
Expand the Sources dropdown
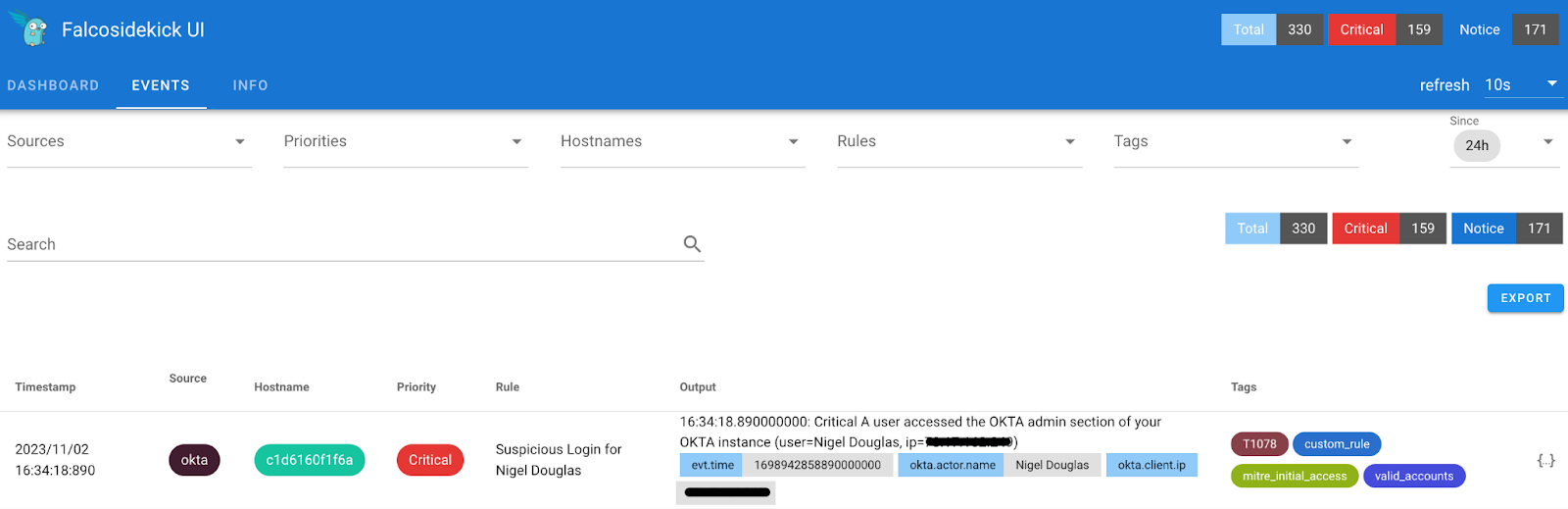click(x=128, y=142)
